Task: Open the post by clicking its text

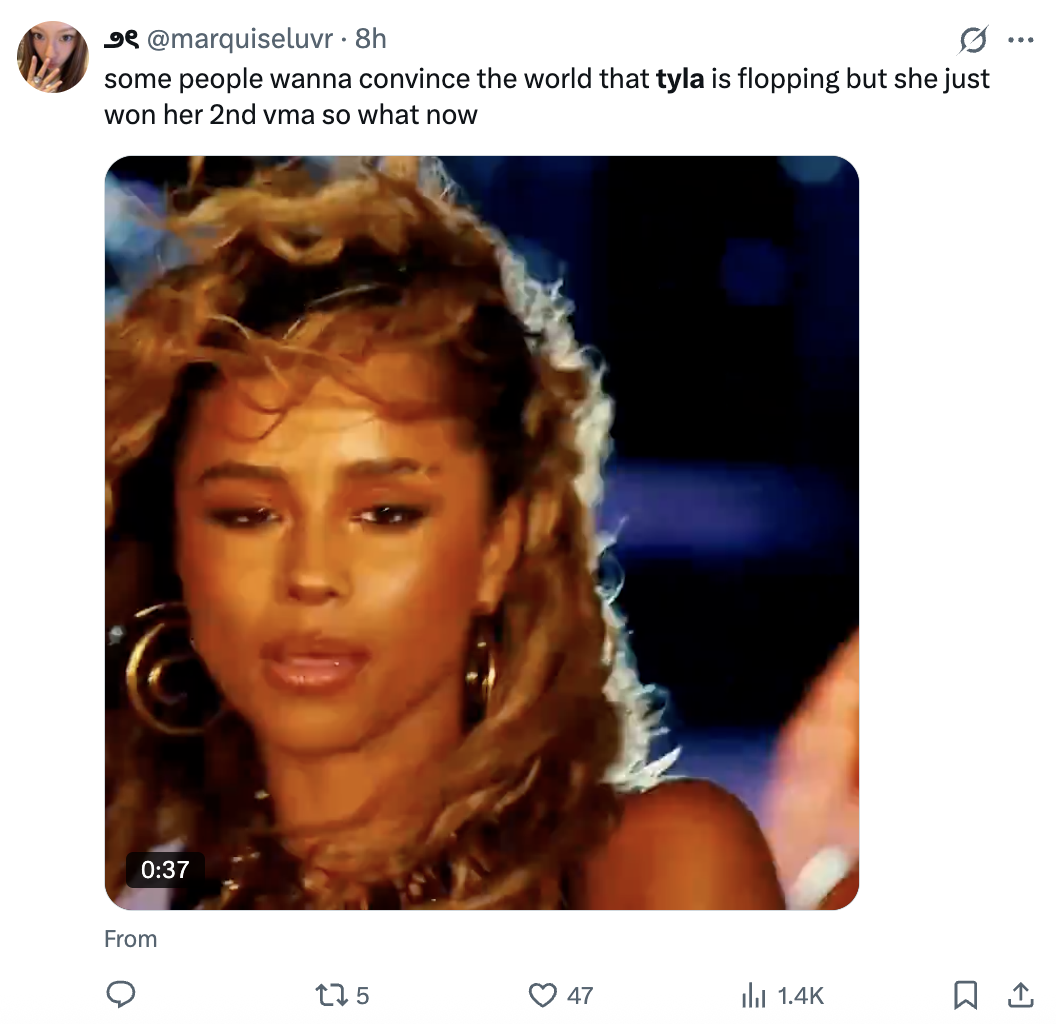Action: pos(400,114)
